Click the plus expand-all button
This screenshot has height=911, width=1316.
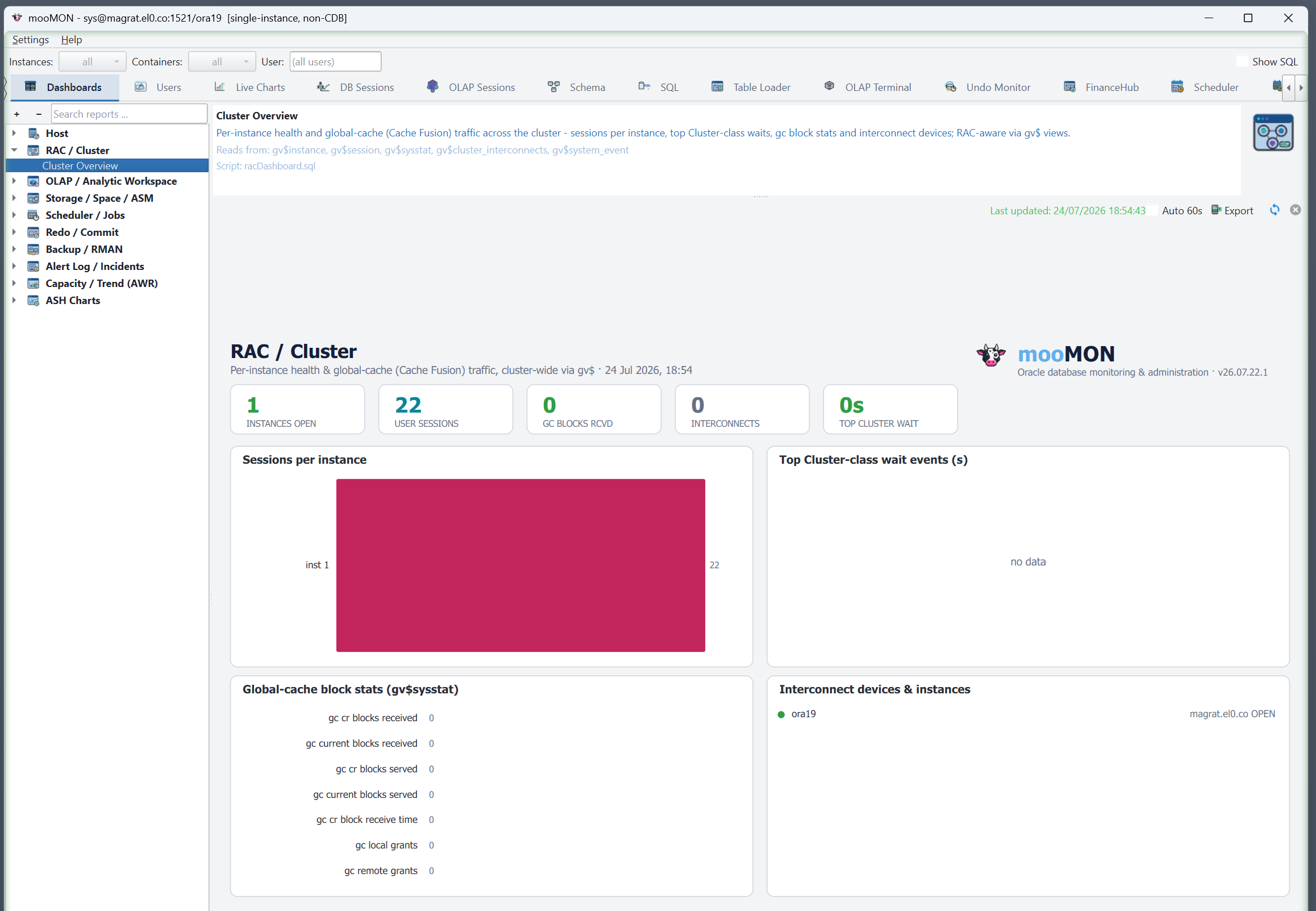(x=17, y=114)
